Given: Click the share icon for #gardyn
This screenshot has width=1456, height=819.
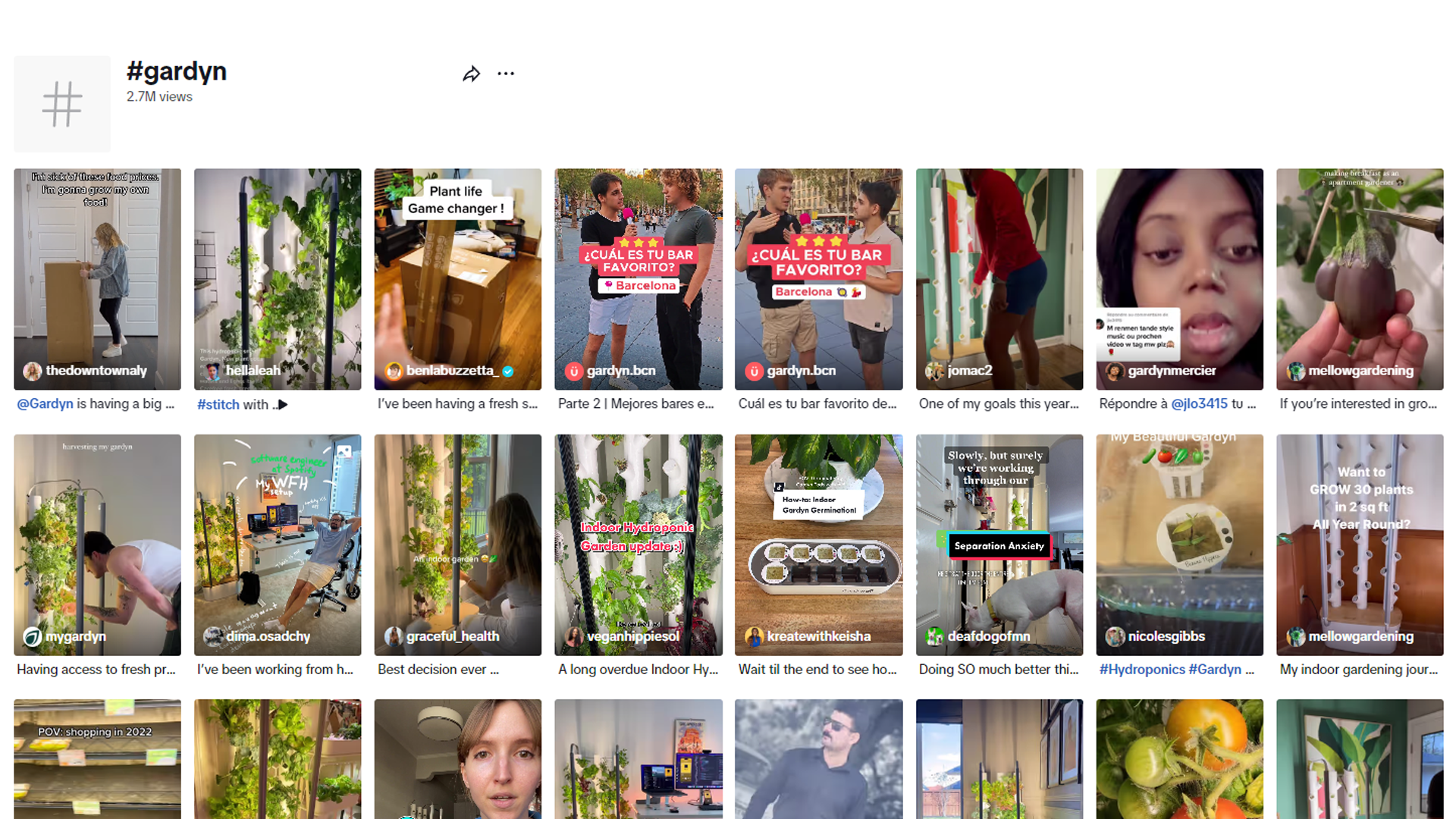Looking at the screenshot, I should point(471,73).
